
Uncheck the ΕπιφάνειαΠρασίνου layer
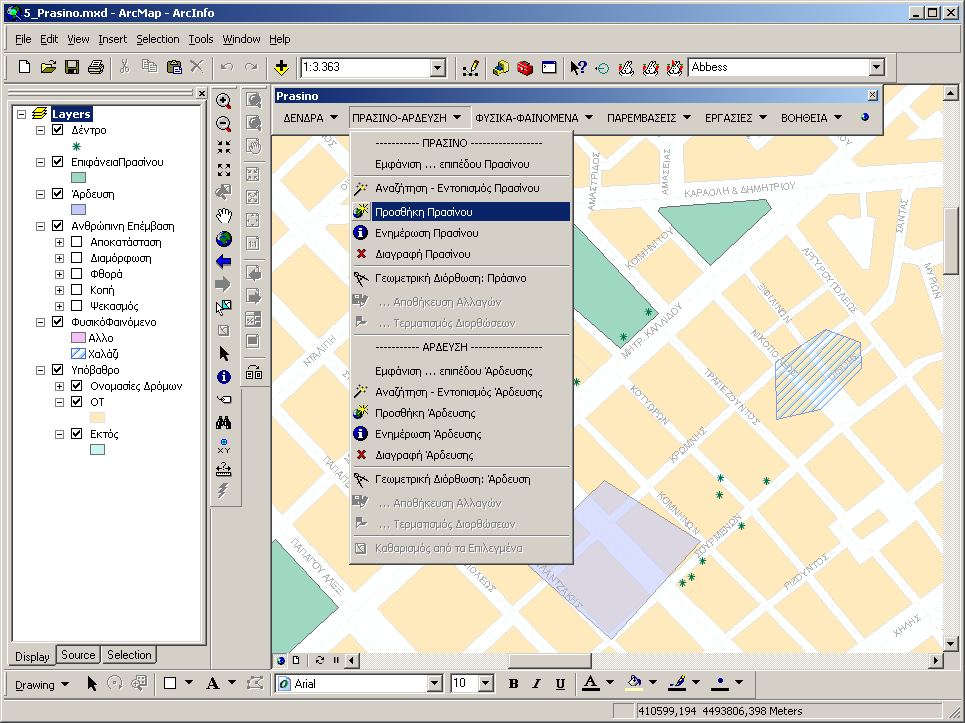click(x=58, y=162)
